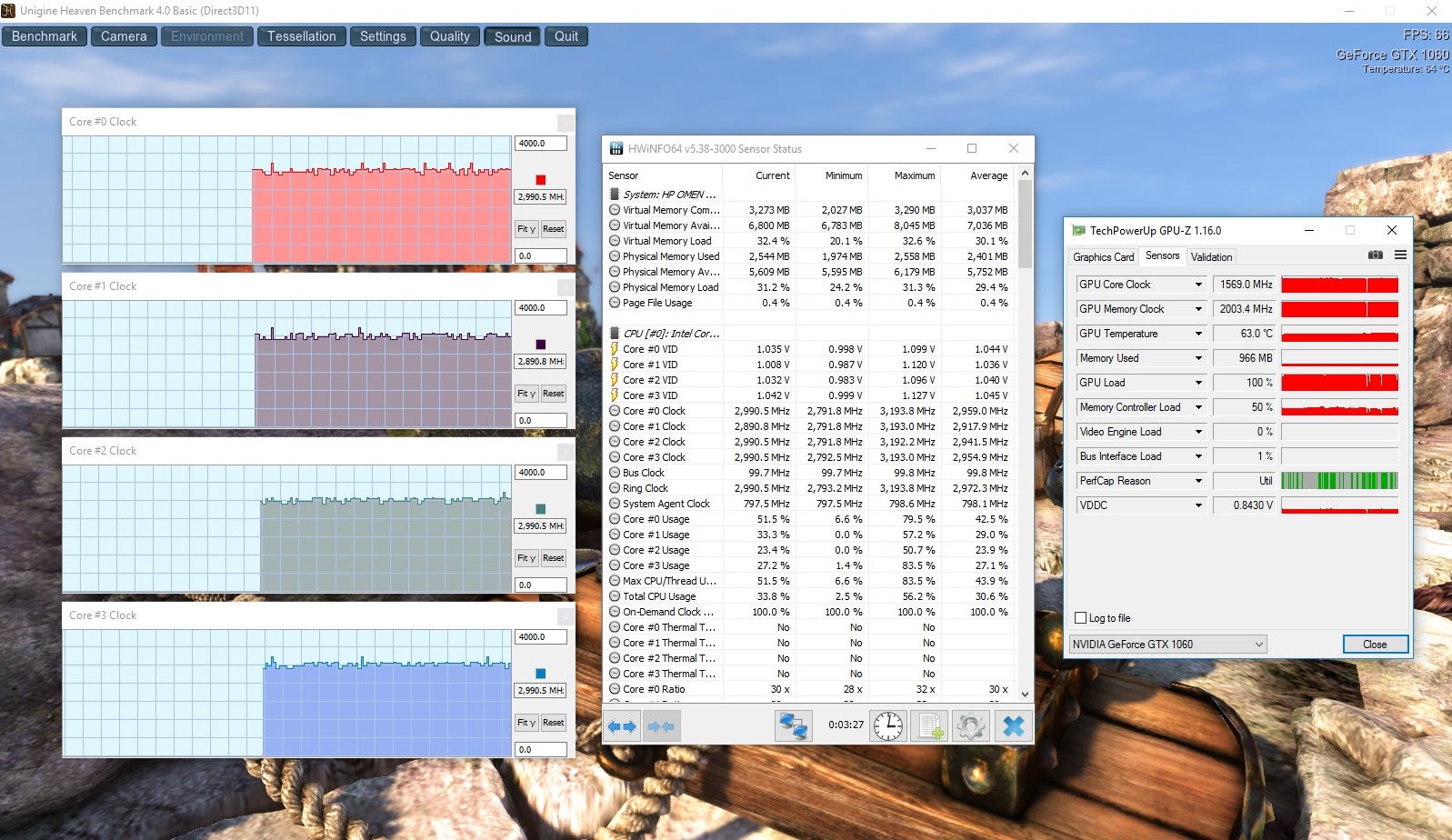Open the network monitoring computers icon in HWiNFO

tap(793, 726)
